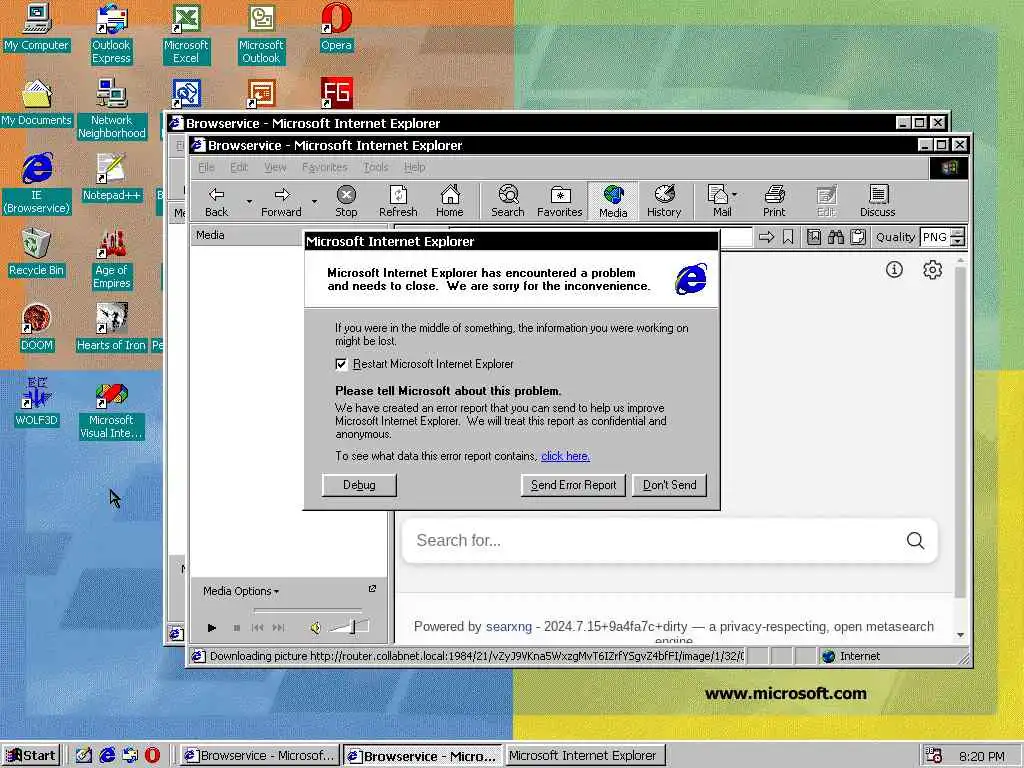Screen dimensions: 1024x768
Task: Open the Tools menu
Action: coord(376,167)
